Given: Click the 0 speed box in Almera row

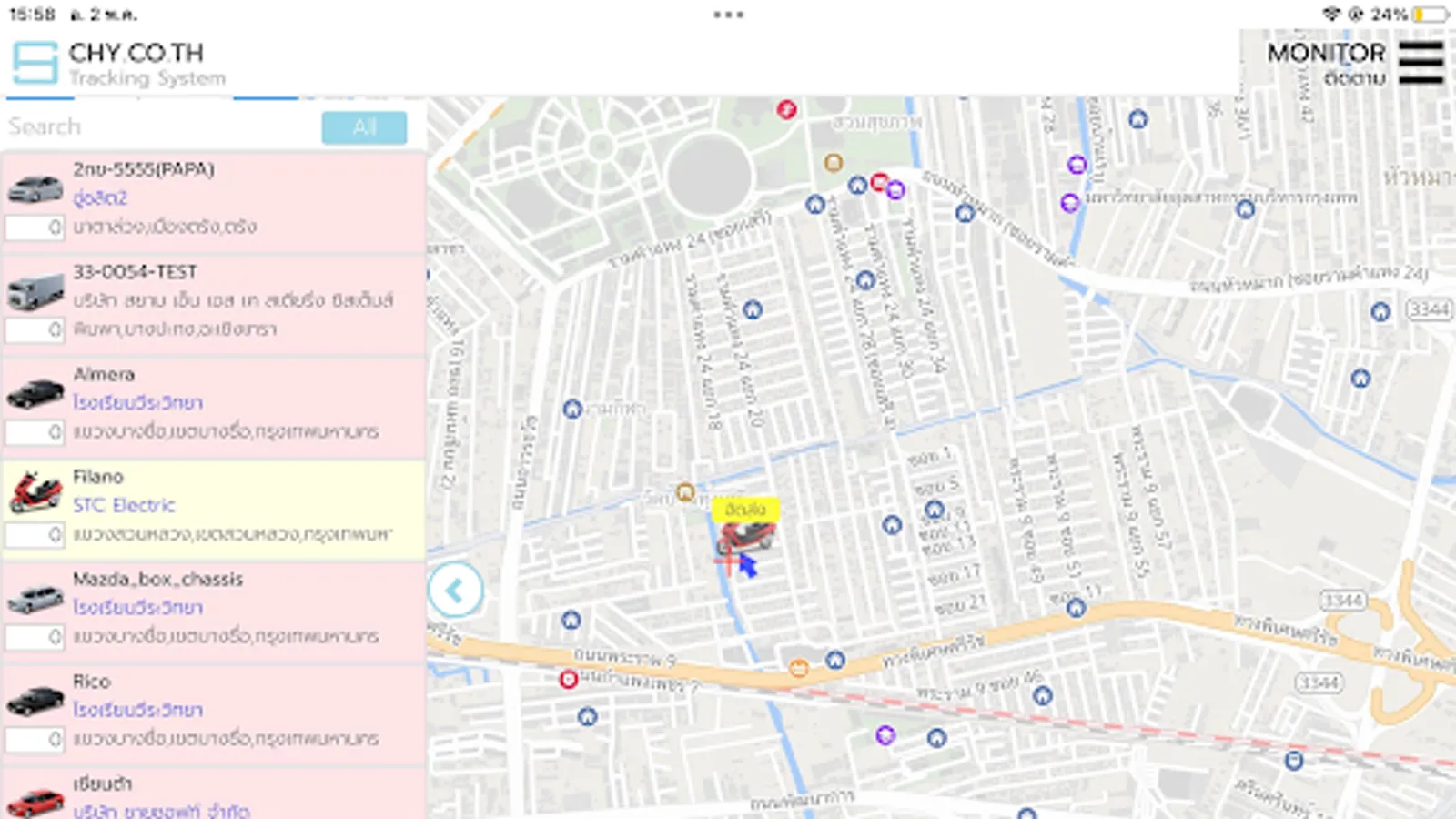Looking at the screenshot, I should click(35, 432).
